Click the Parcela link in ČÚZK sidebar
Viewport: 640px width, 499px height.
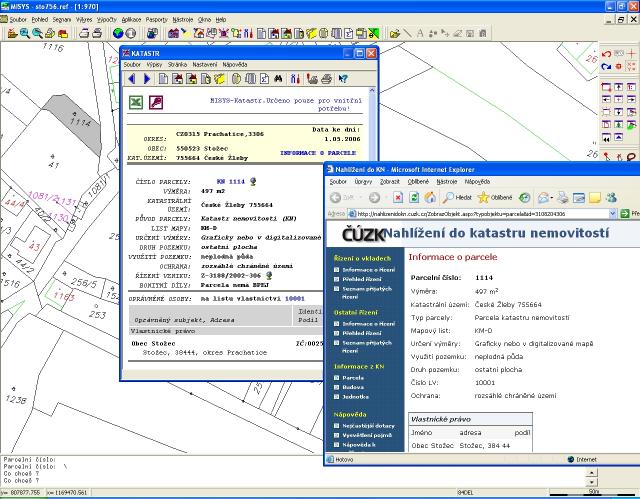[353, 378]
